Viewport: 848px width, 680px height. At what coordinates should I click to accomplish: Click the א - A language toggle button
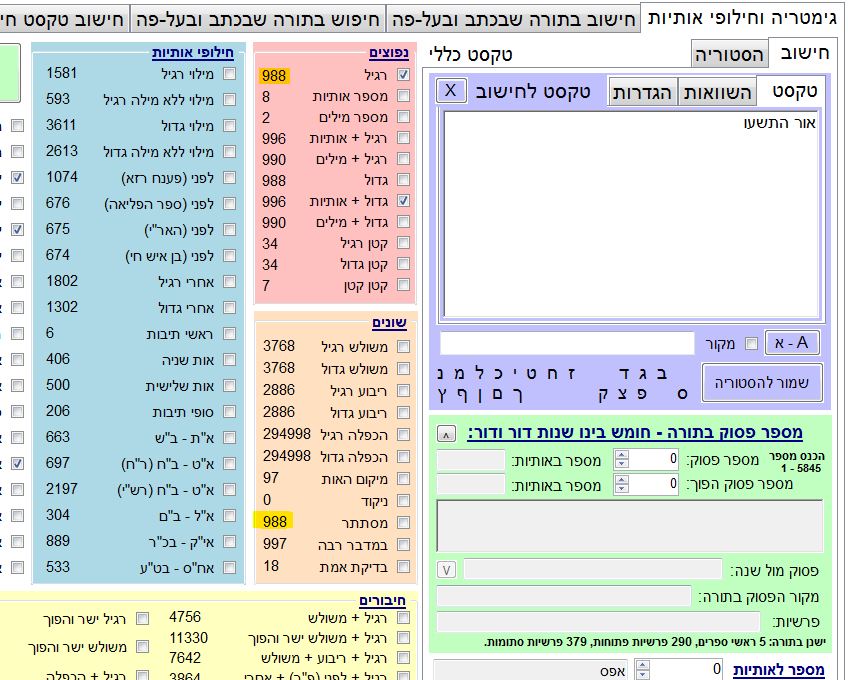pos(791,343)
